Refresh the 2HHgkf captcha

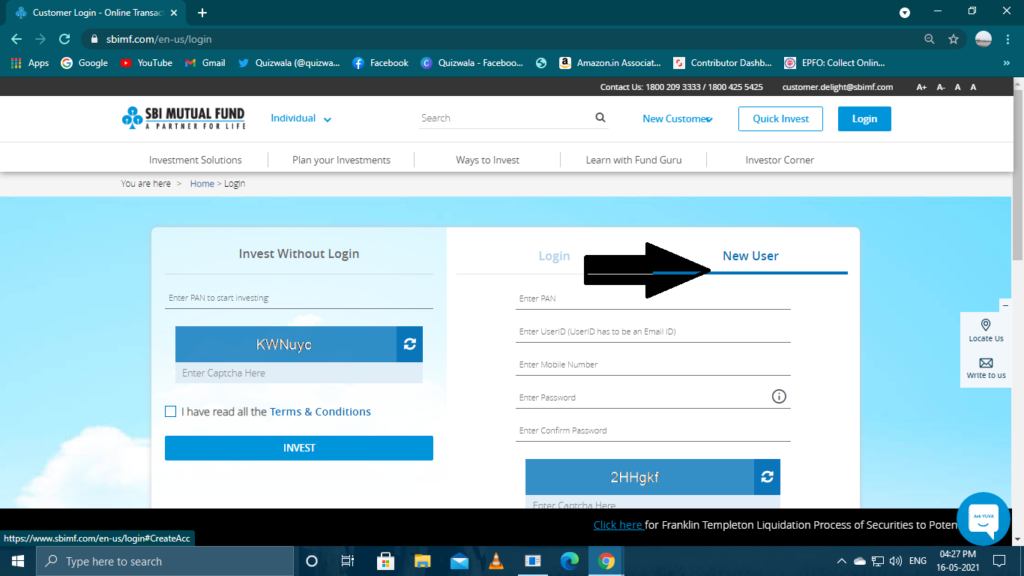pyautogui.click(x=767, y=477)
